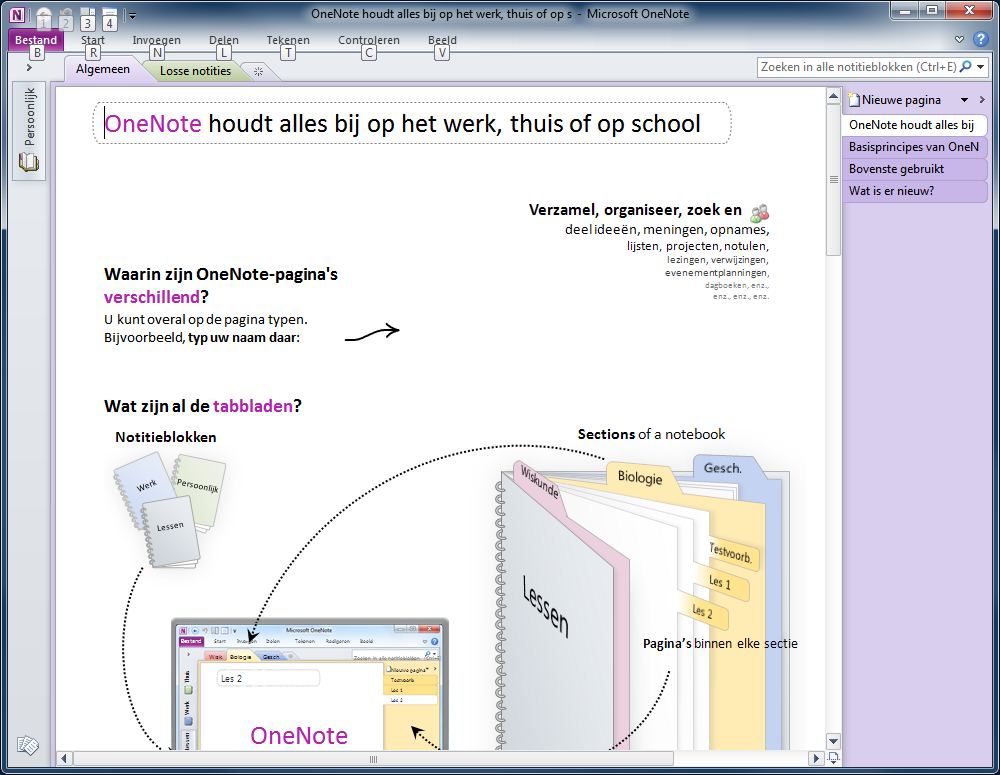
Task: Click the heading 'Wat zijn al de tabbladen?'
Action: click(x=203, y=406)
